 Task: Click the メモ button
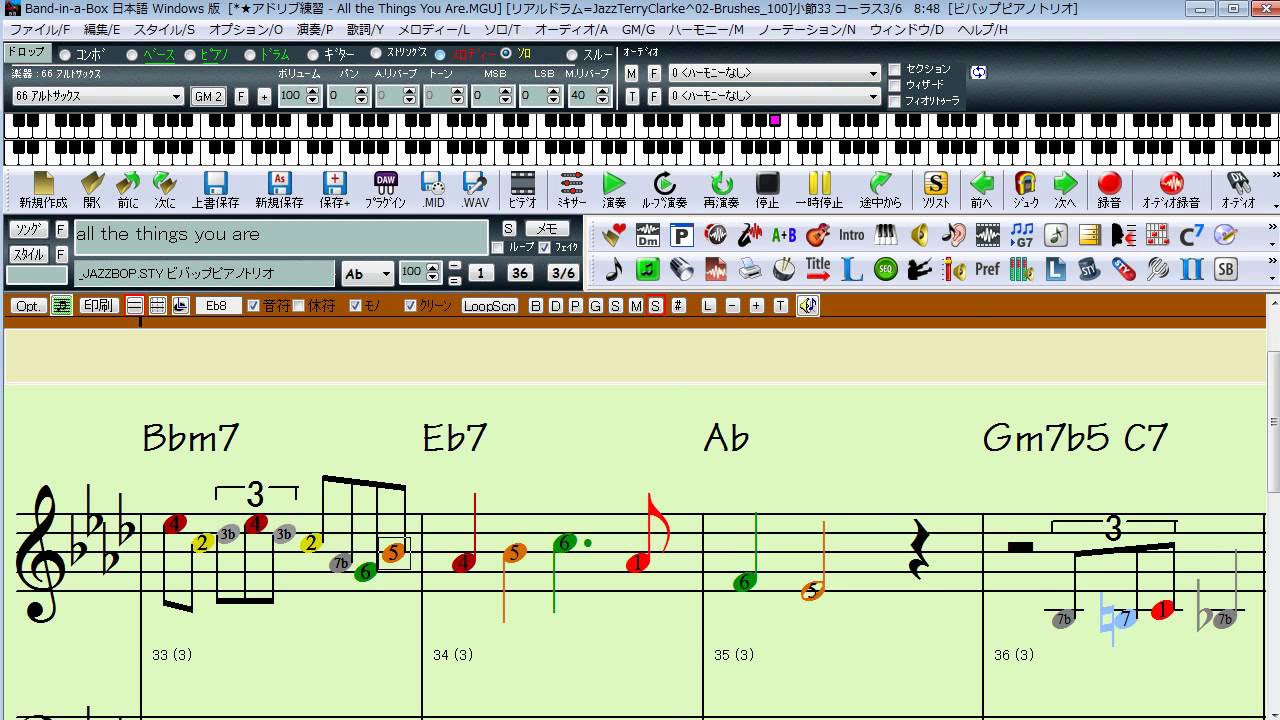pyautogui.click(x=547, y=229)
